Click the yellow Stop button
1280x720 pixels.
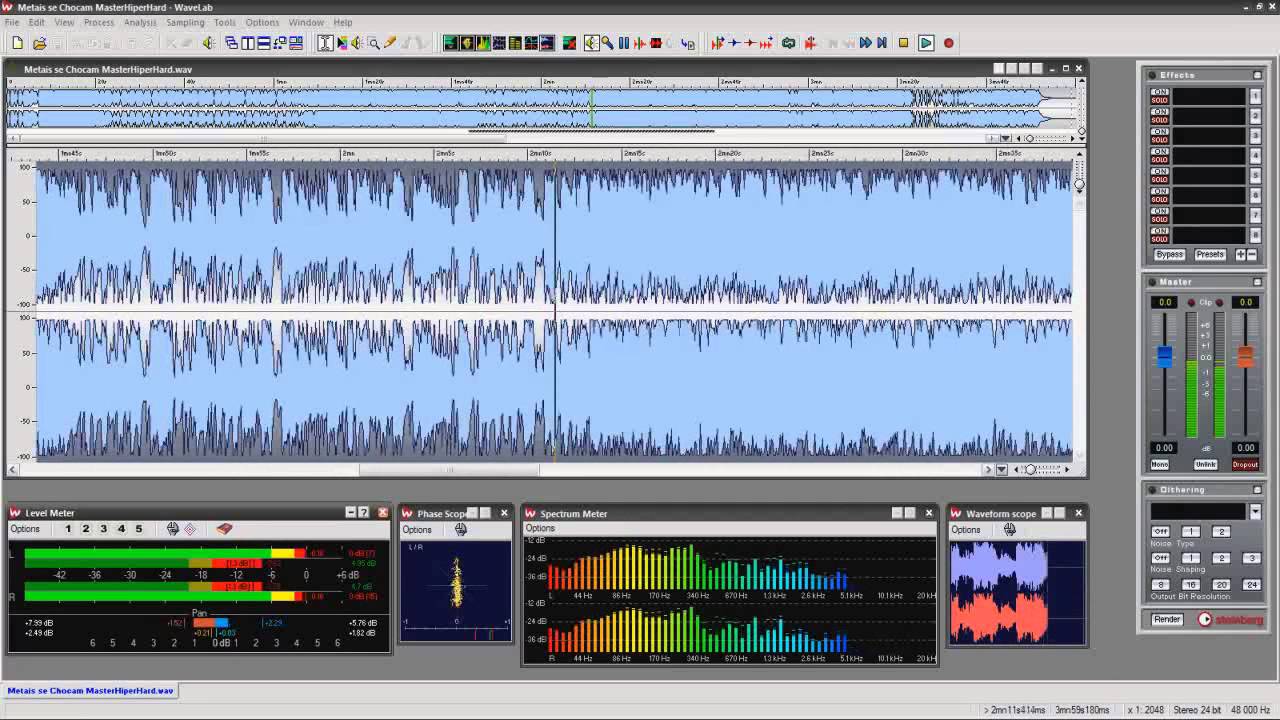(904, 43)
